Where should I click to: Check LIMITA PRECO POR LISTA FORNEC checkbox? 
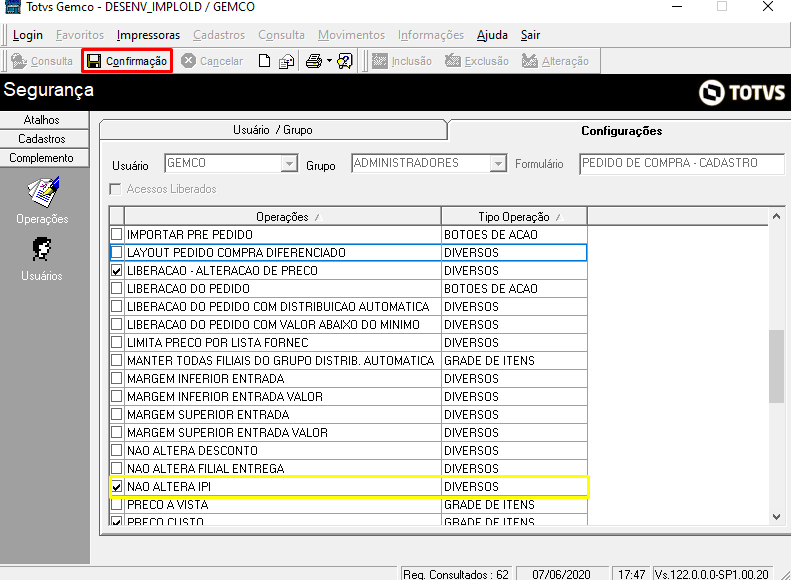[117, 342]
